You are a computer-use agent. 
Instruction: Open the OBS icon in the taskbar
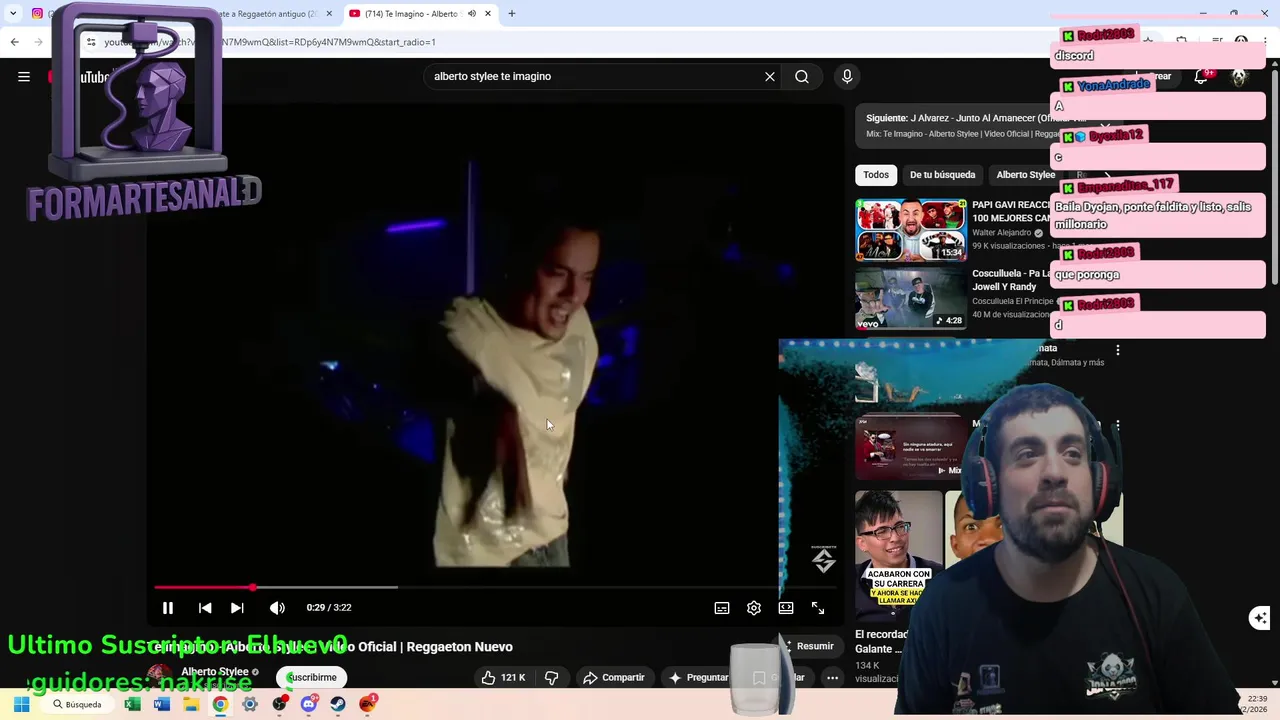click(x=279, y=704)
